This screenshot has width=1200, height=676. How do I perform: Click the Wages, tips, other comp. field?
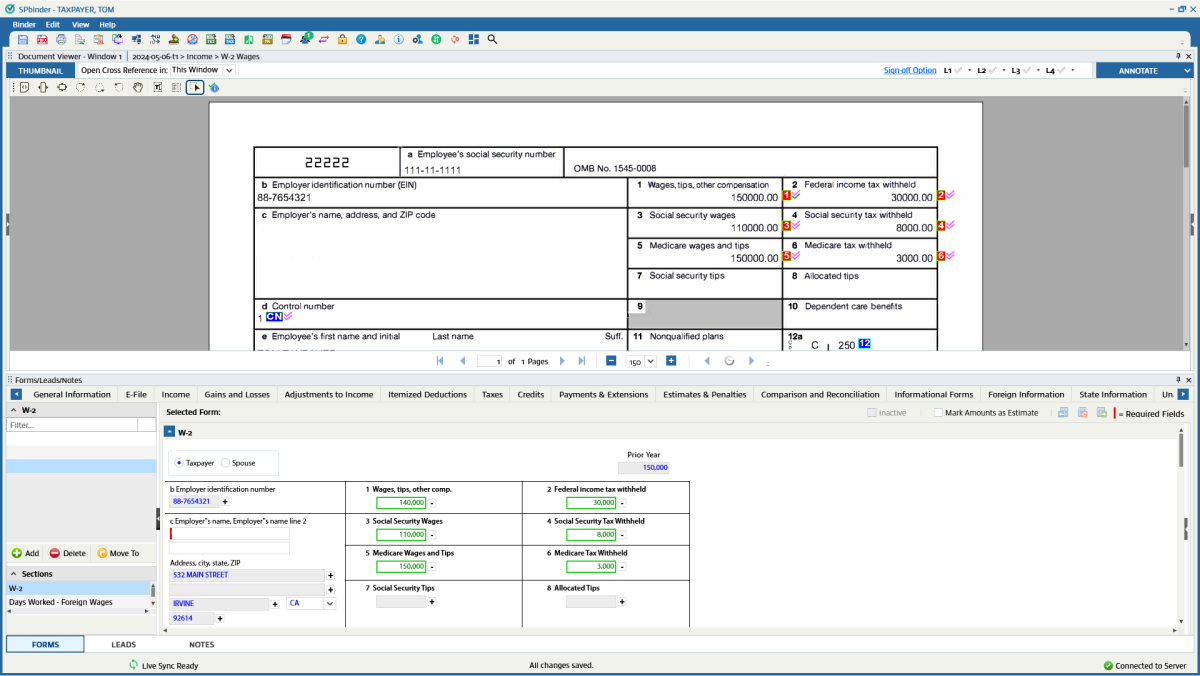click(400, 502)
